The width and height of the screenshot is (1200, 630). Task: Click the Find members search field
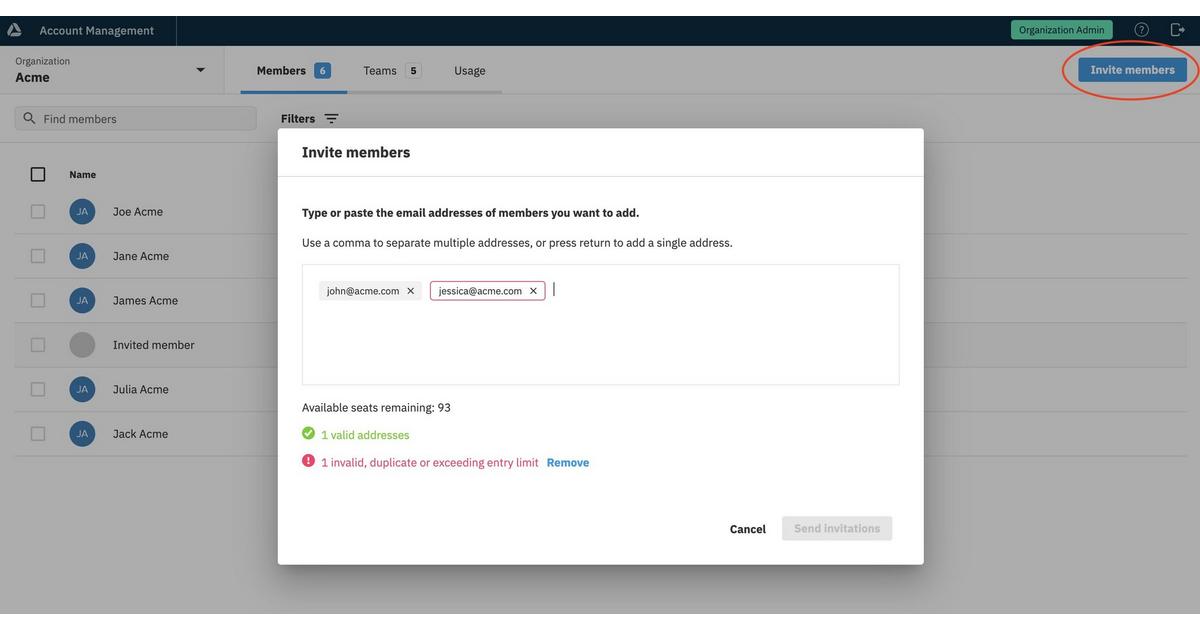(x=136, y=118)
